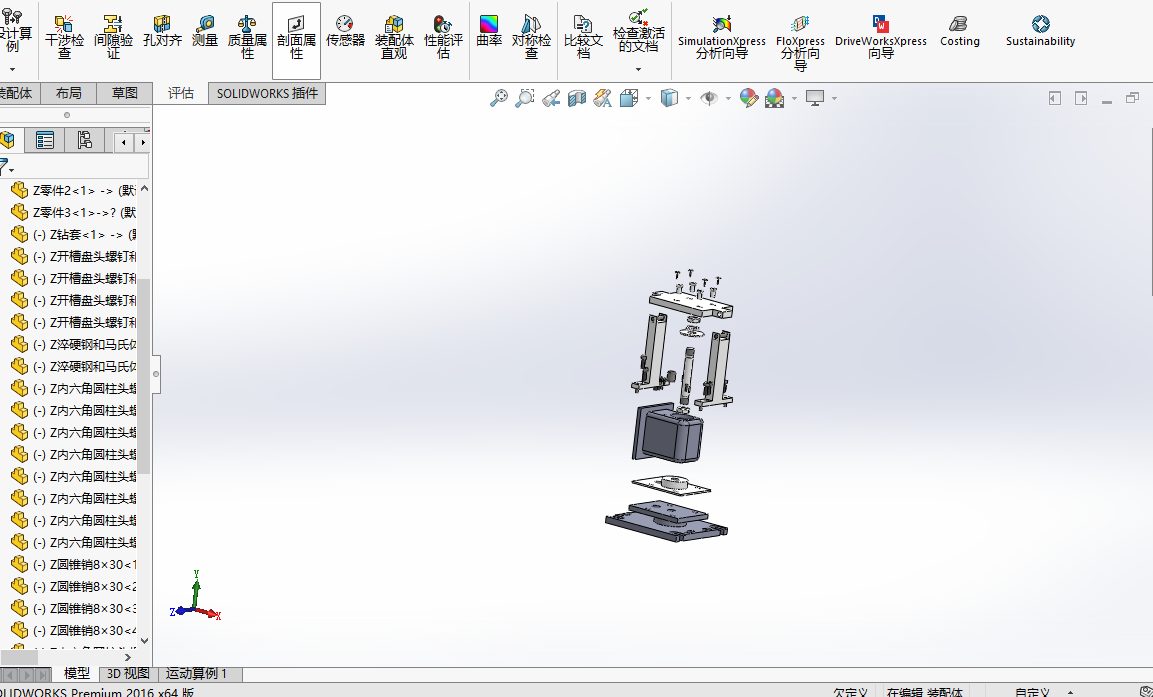This screenshot has height=697, width=1153.
Task: Switch to the 草图 ribbon tab
Action: coord(124,93)
